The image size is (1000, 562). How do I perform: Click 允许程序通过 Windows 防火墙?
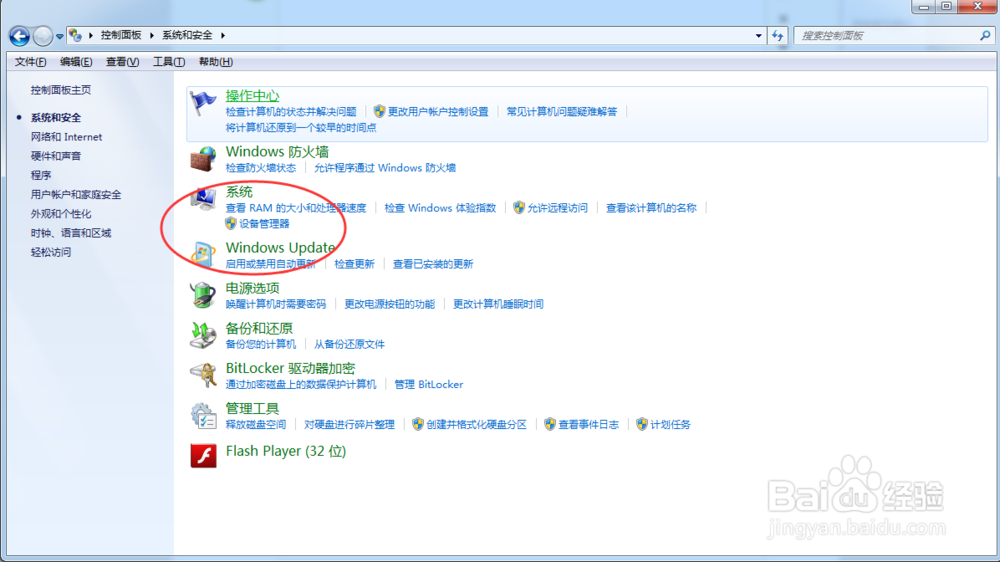[385, 168]
